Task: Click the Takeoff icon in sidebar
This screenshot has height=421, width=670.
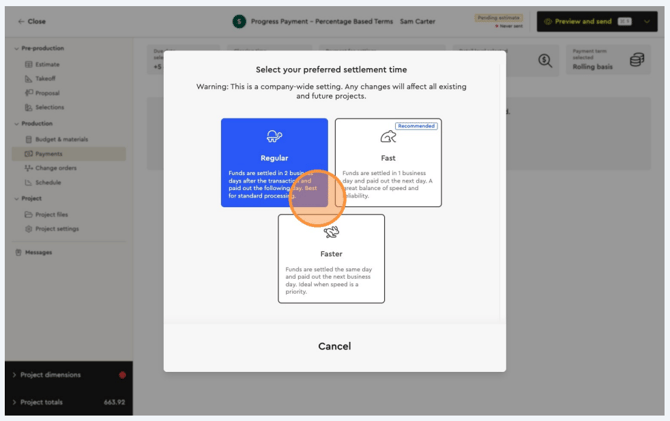Action: tap(29, 78)
